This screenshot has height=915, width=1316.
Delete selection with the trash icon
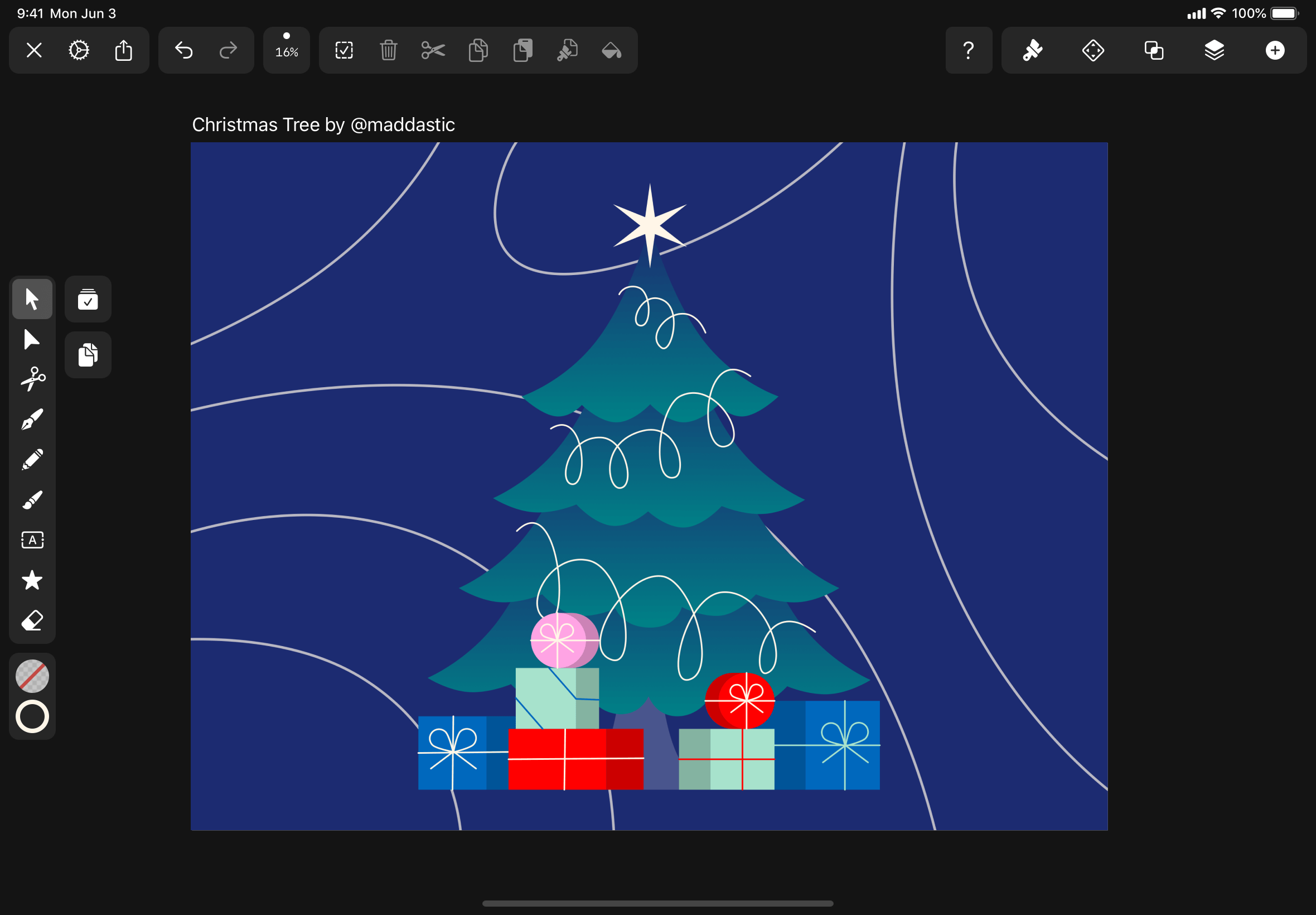(389, 50)
